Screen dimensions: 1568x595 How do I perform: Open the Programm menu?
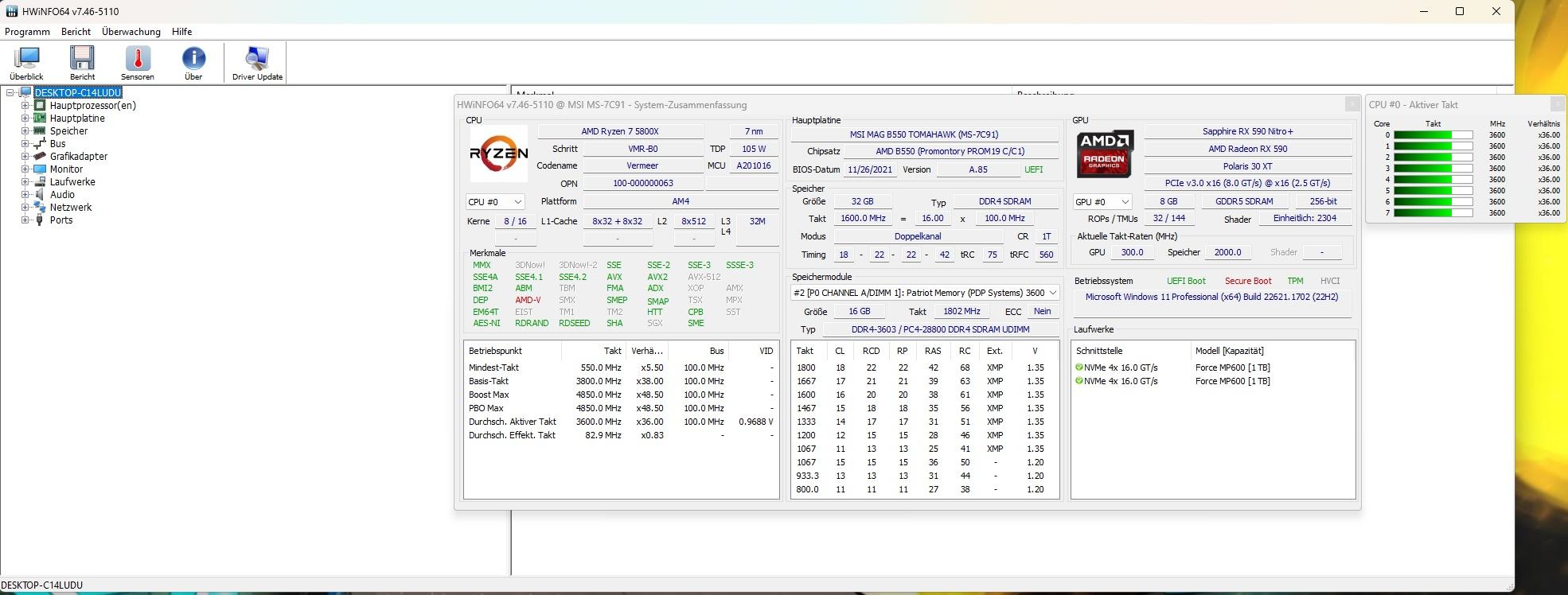pyautogui.click(x=28, y=32)
